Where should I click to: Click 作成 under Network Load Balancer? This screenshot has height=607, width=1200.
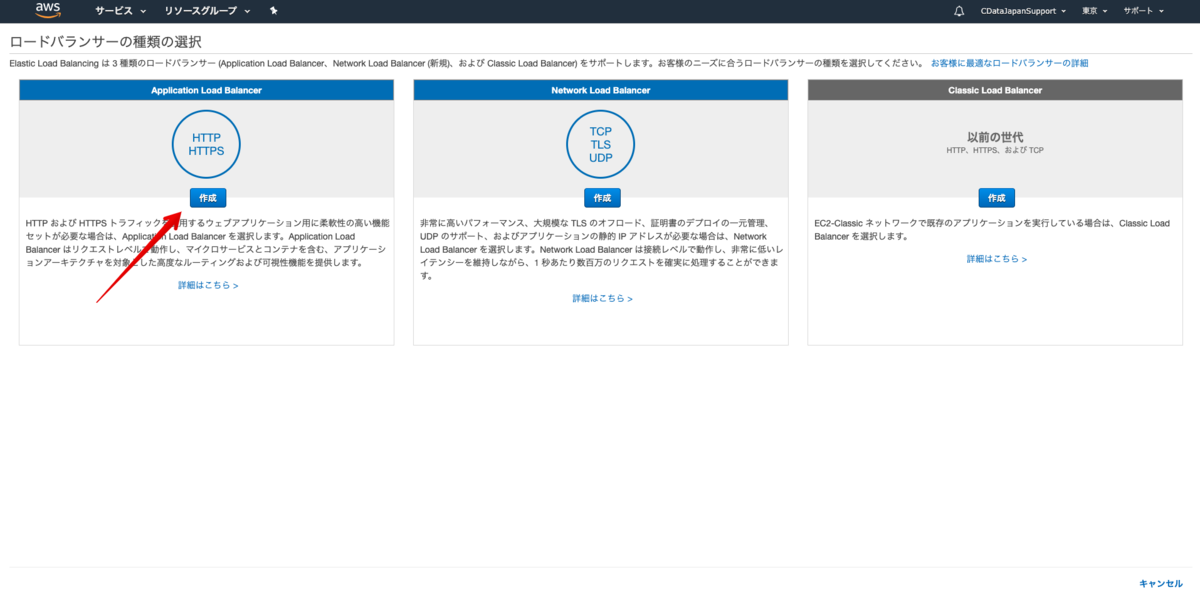602,198
